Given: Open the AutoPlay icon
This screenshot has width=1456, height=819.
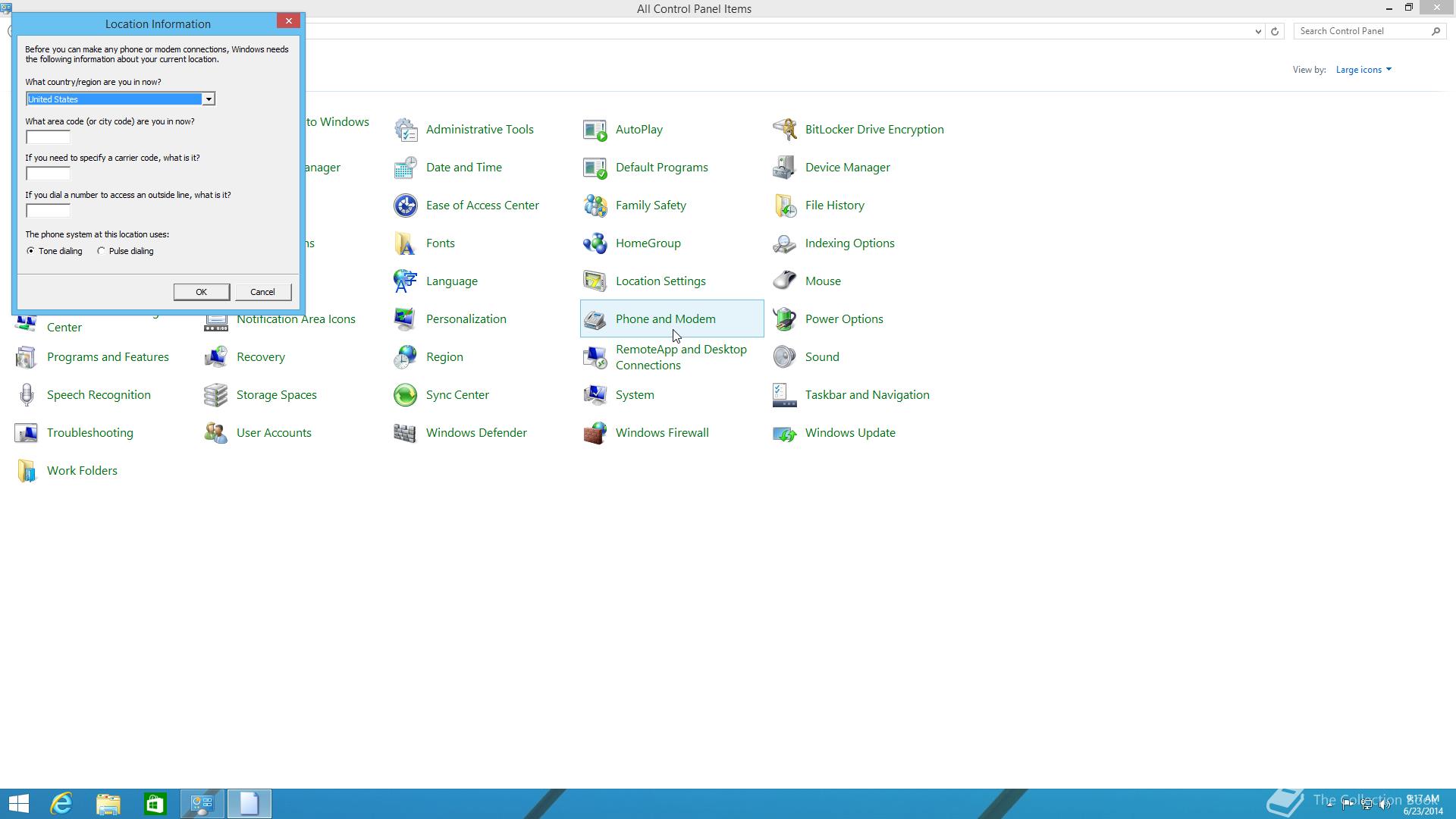Looking at the screenshot, I should tap(595, 130).
